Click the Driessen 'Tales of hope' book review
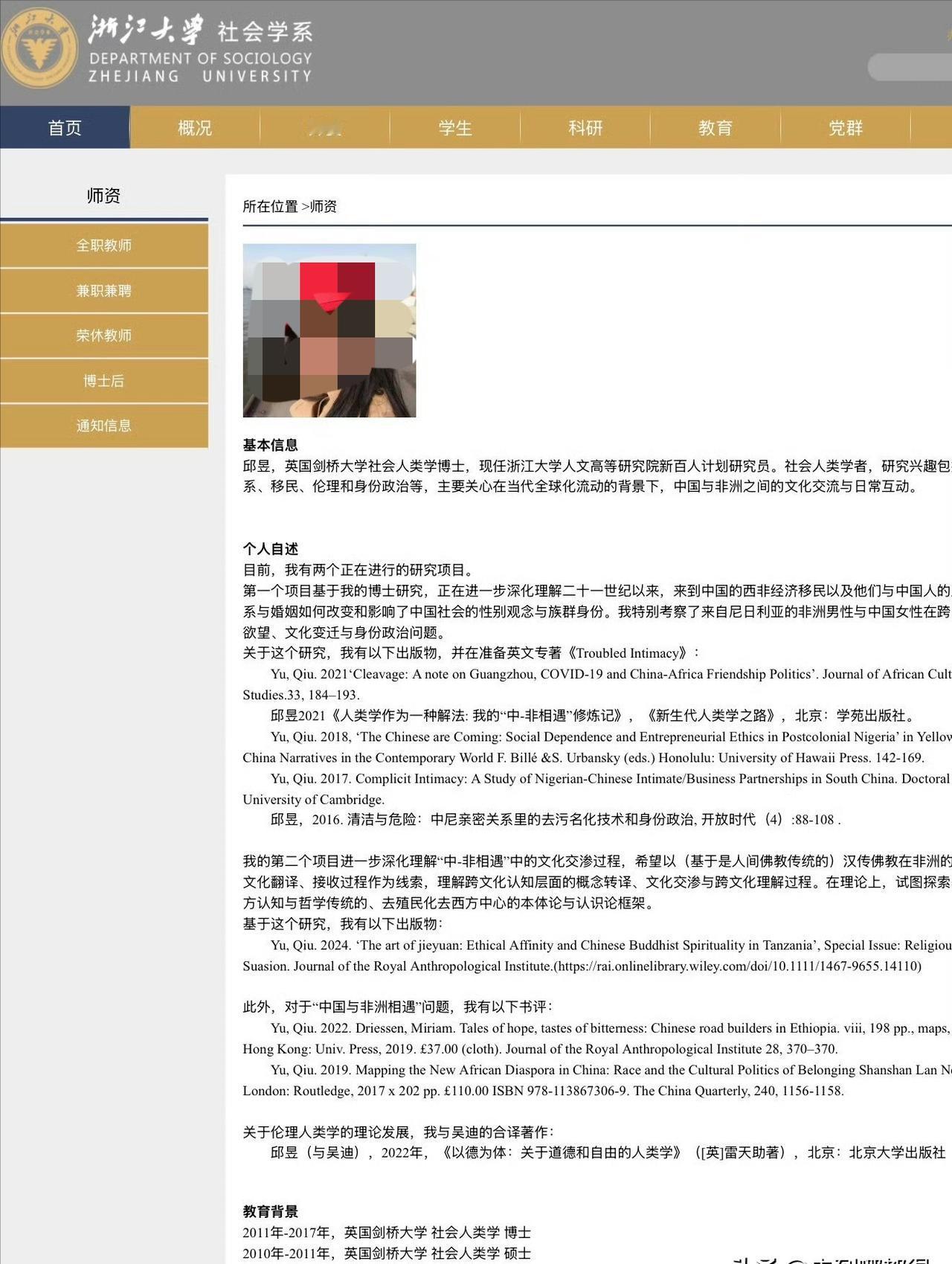The height and width of the screenshot is (1264, 952). 597,1039
